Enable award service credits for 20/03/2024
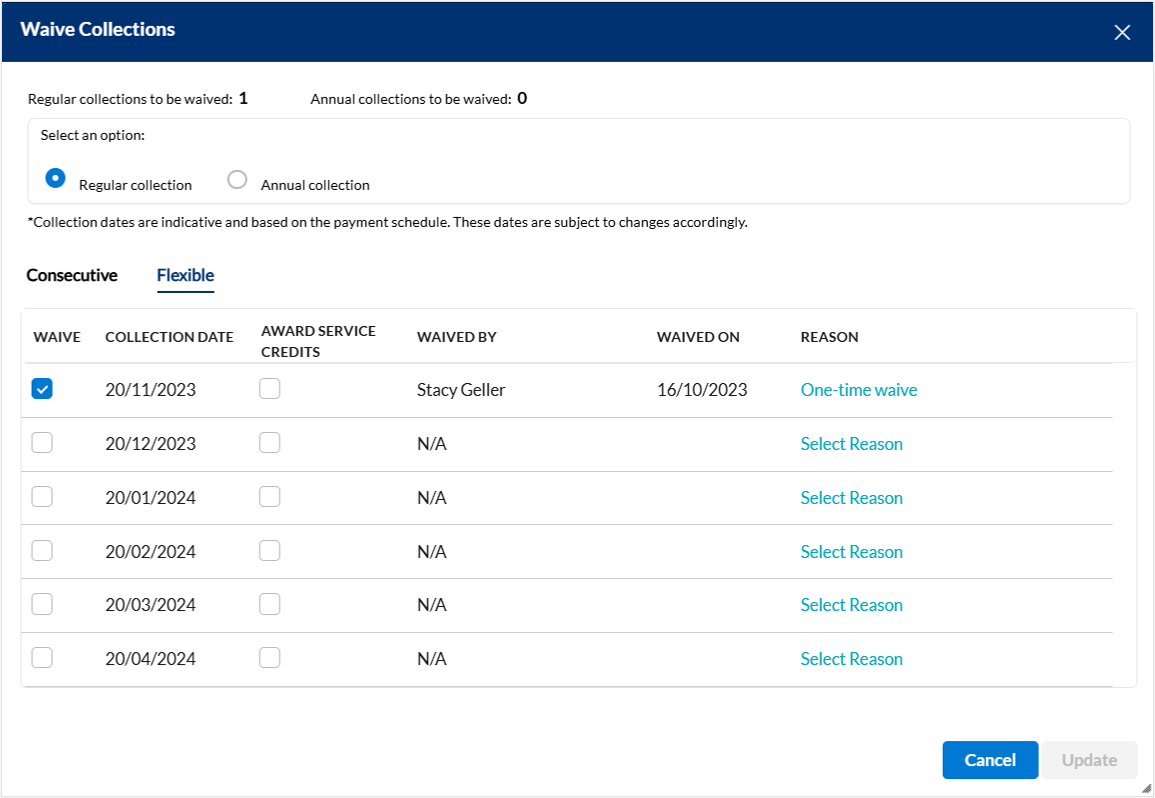Image resolution: width=1155 pixels, height=798 pixels. [270, 604]
